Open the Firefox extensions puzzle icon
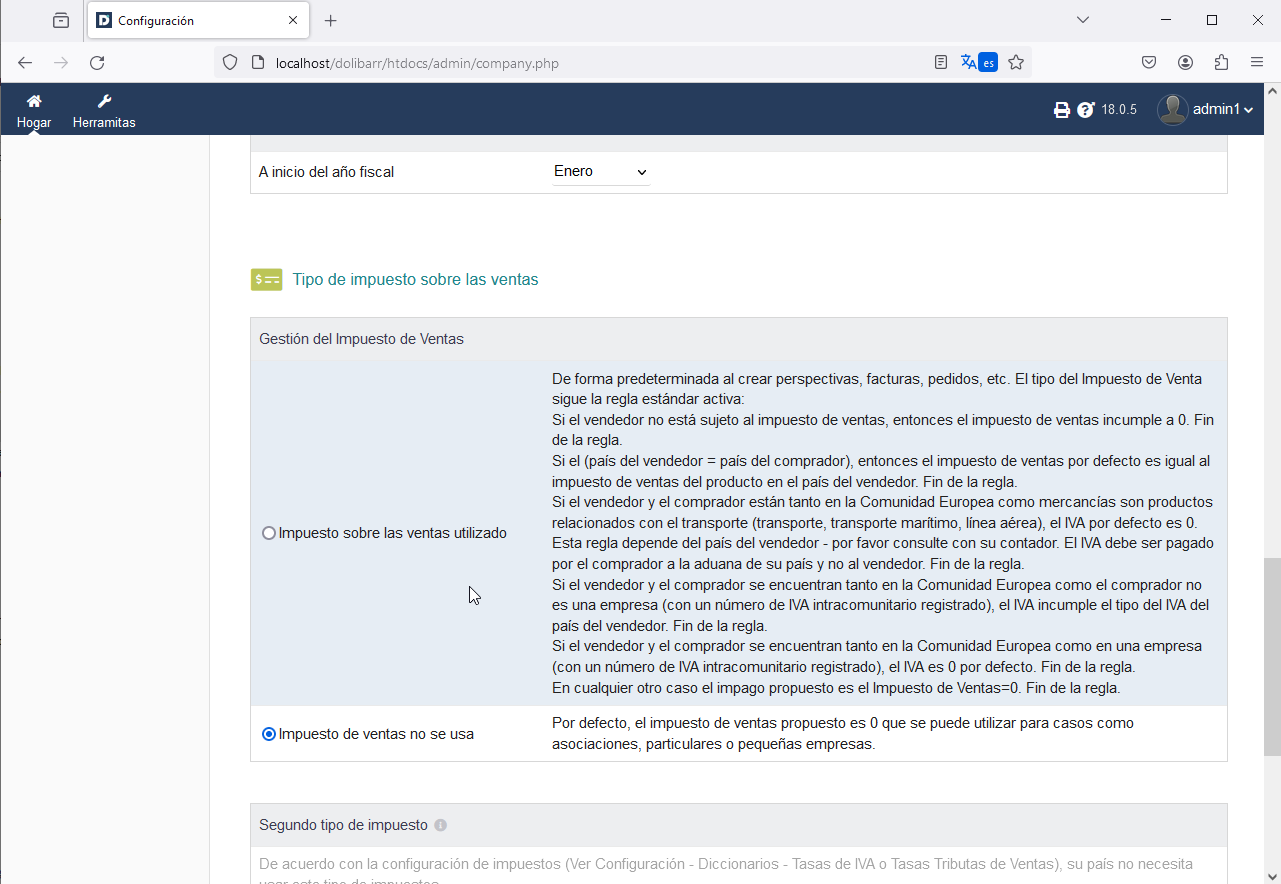The width and height of the screenshot is (1281, 884). pos(1221,62)
